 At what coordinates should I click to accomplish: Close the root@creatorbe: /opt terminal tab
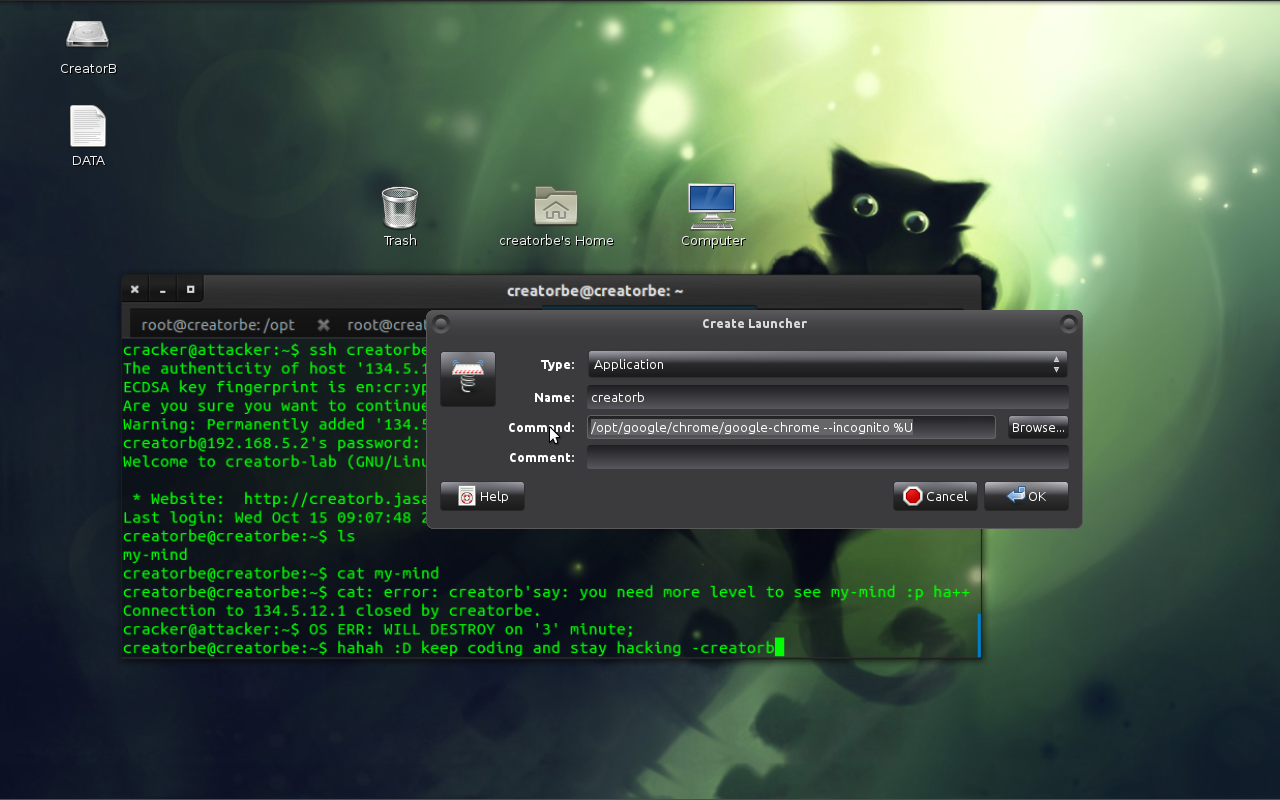pos(323,325)
